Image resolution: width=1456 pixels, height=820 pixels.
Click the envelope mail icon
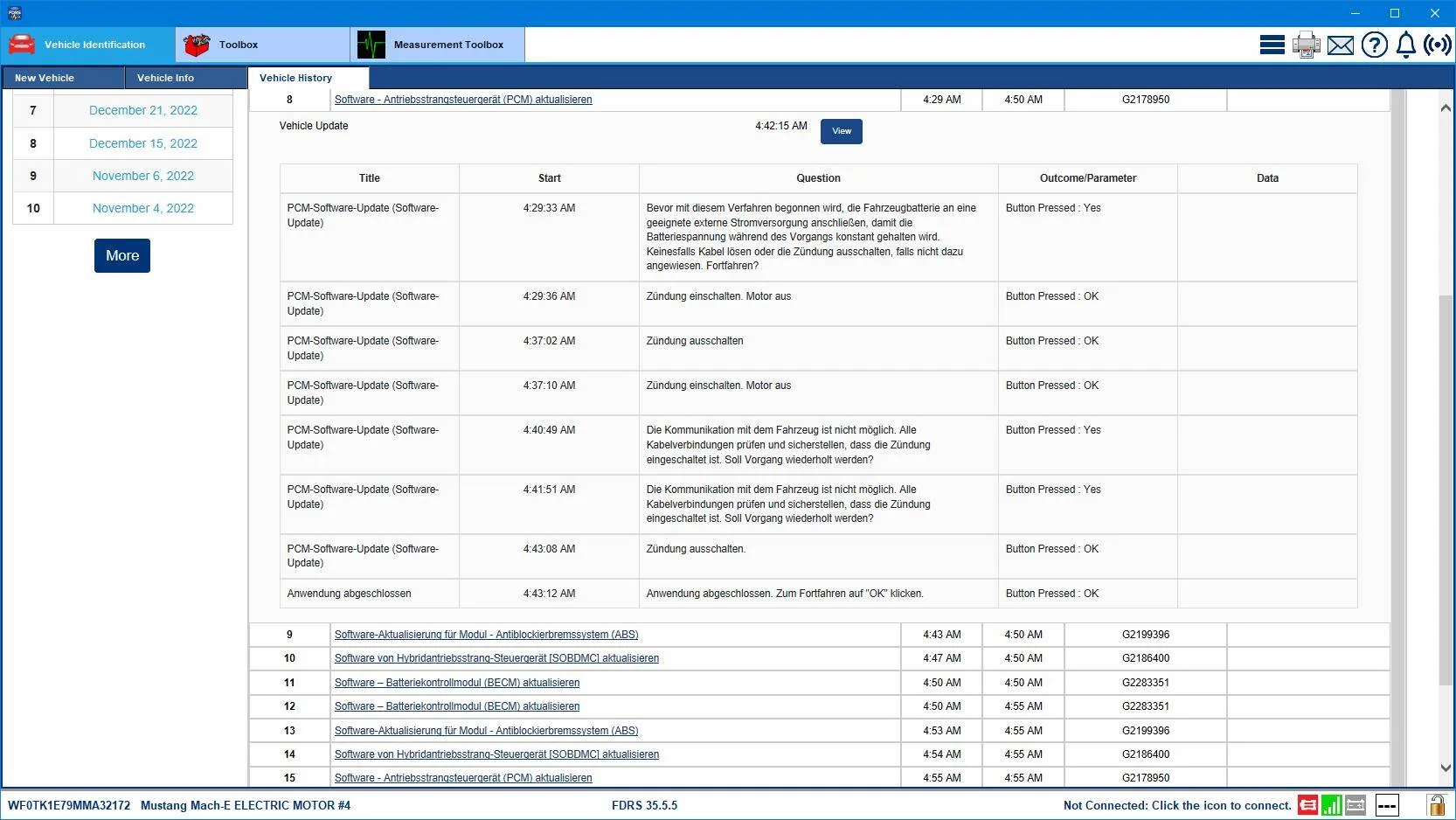coord(1341,45)
